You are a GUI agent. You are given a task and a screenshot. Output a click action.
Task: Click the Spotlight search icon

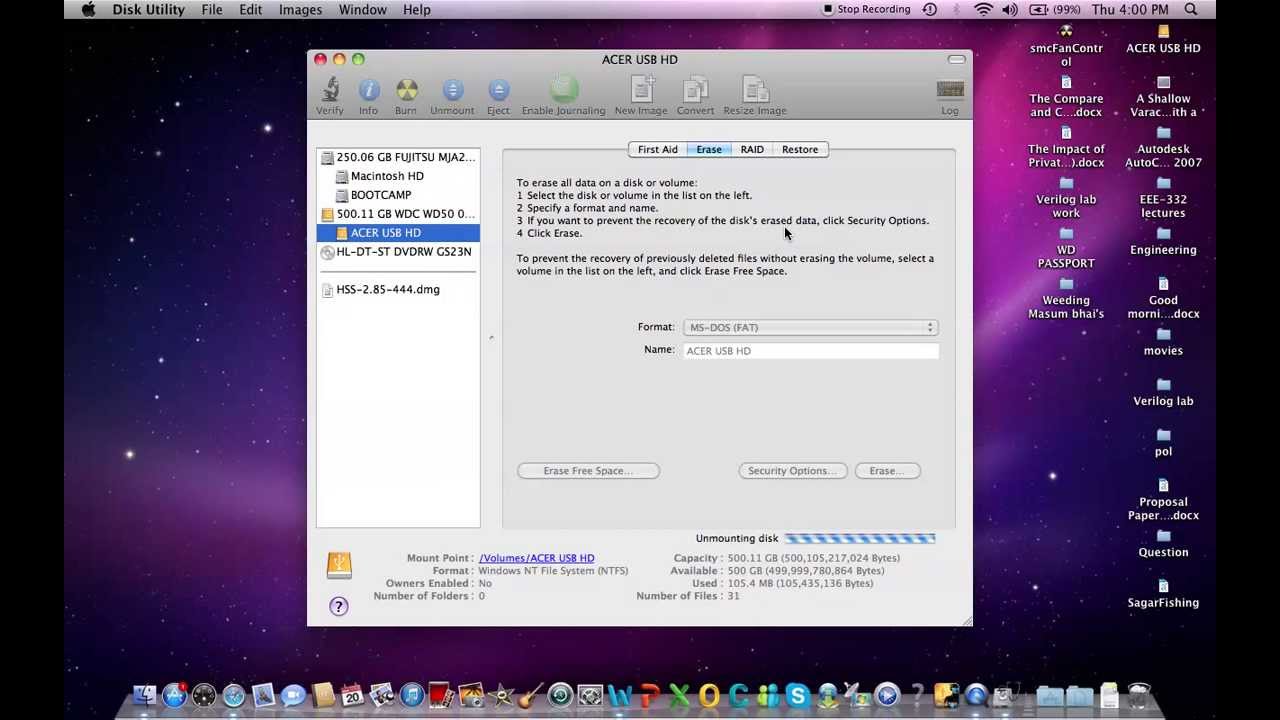pyautogui.click(x=1191, y=9)
